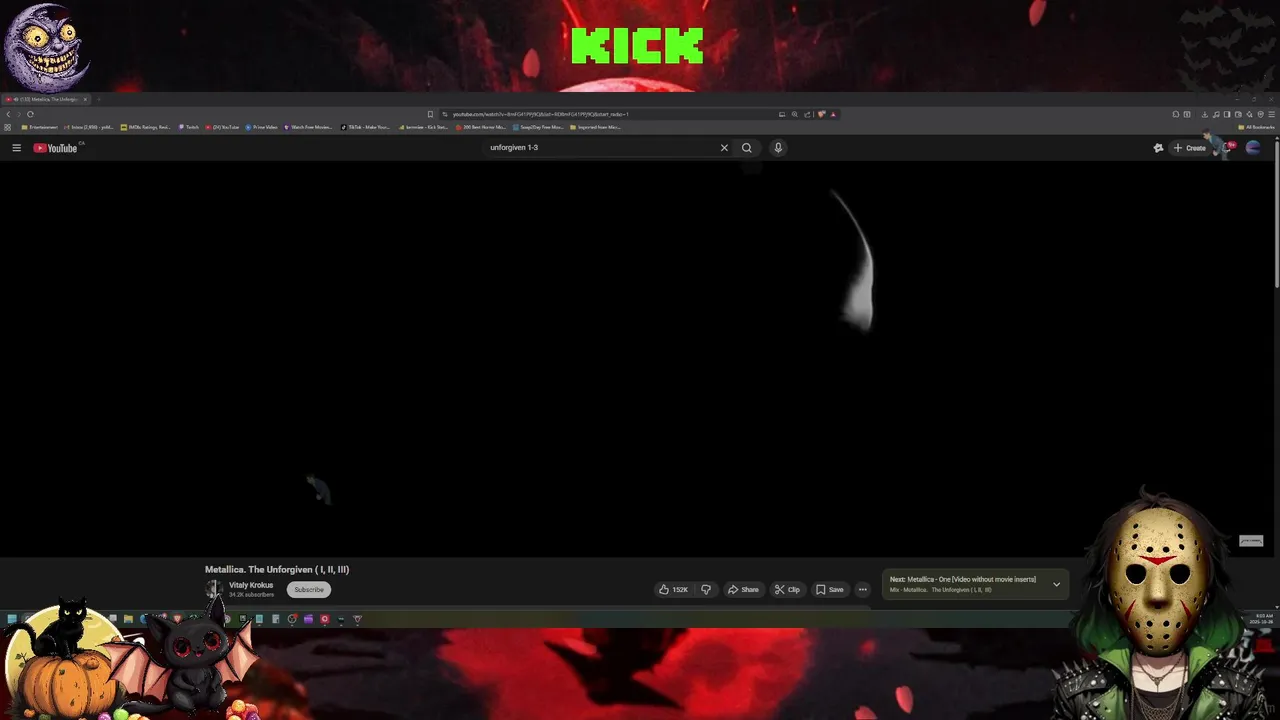The image size is (1280, 720).
Task: Dislike the video with thumbs down
Action: coord(706,590)
